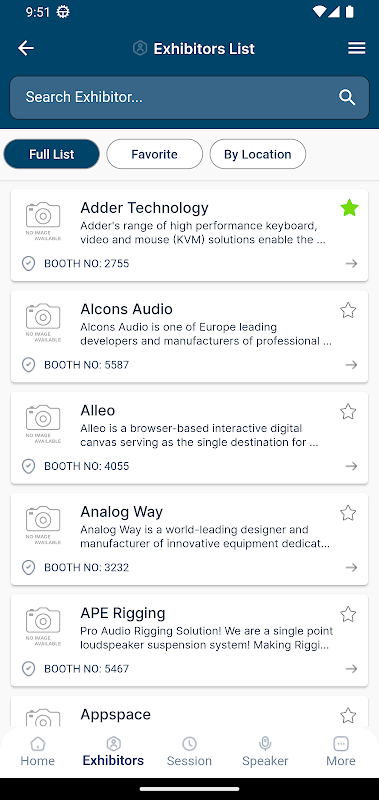Open the Home tab icon
Image resolution: width=379 pixels, height=800 pixels.
(37, 744)
